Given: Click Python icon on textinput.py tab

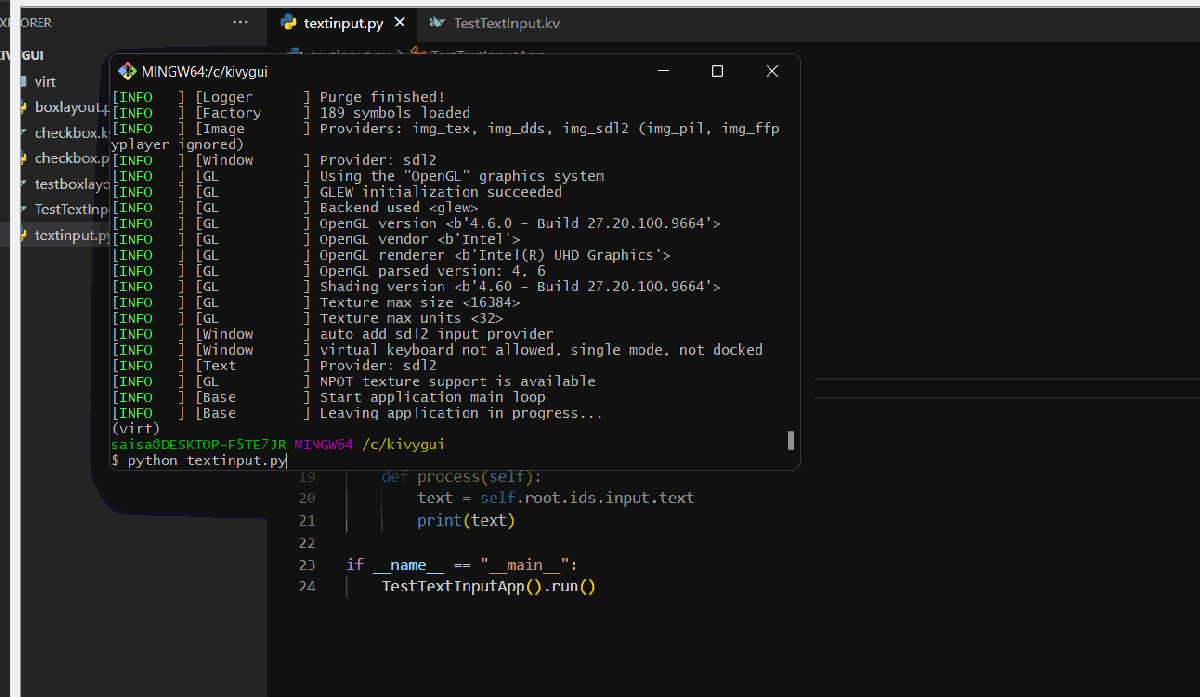Looking at the screenshot, I should point(288,22).
